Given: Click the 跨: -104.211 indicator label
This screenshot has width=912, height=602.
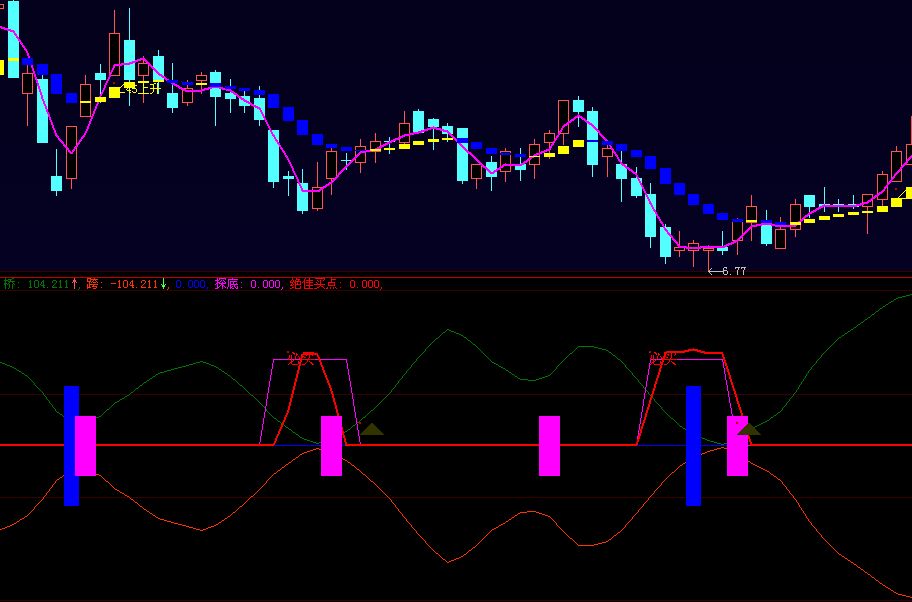Looking at the screenshot, I should 122,284.
